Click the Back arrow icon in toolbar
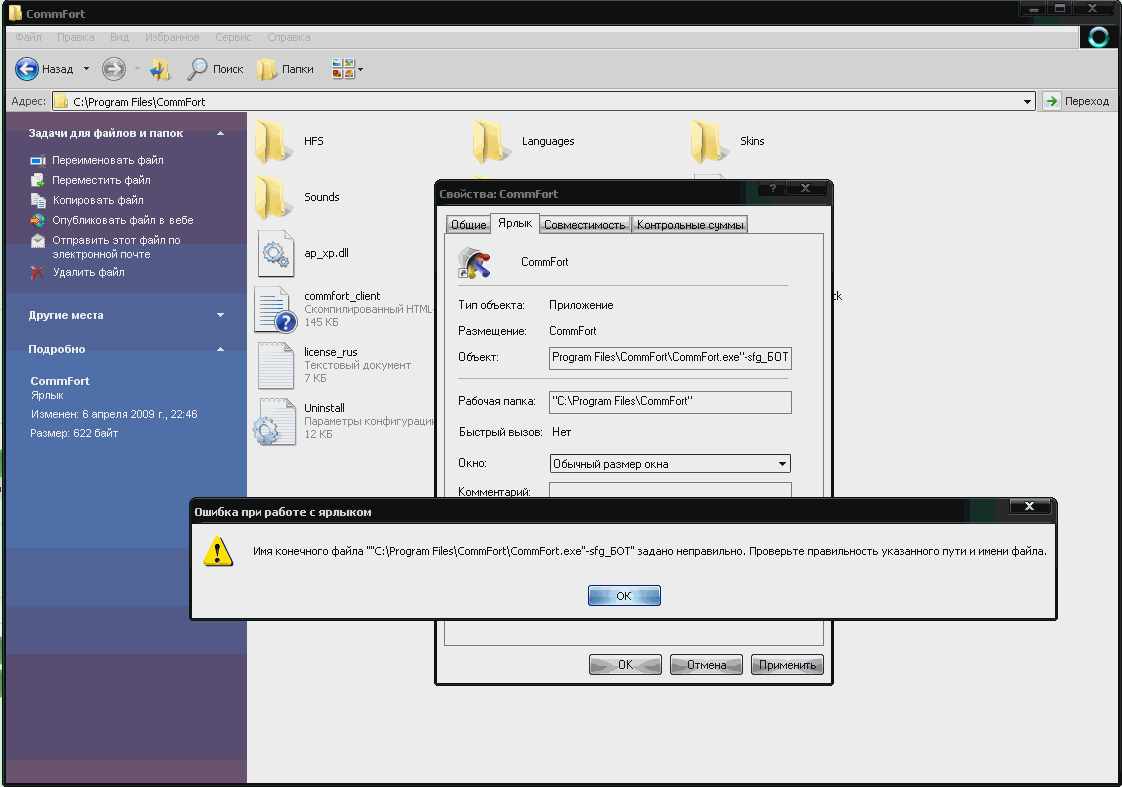Viewport: 1122px width, 787px height. [x=27, y=69]
